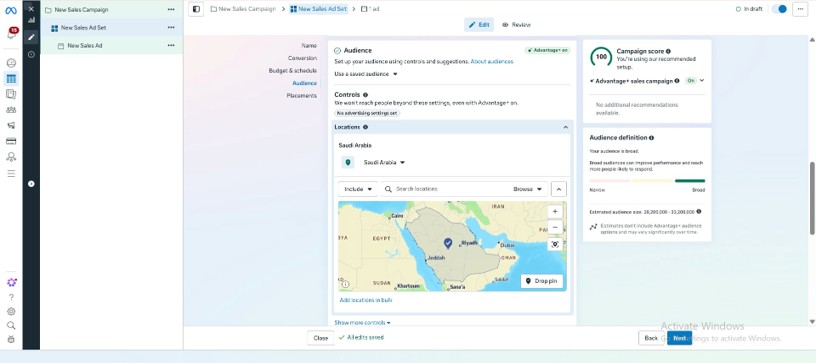Open notifications bell with 15 badge

11,35
